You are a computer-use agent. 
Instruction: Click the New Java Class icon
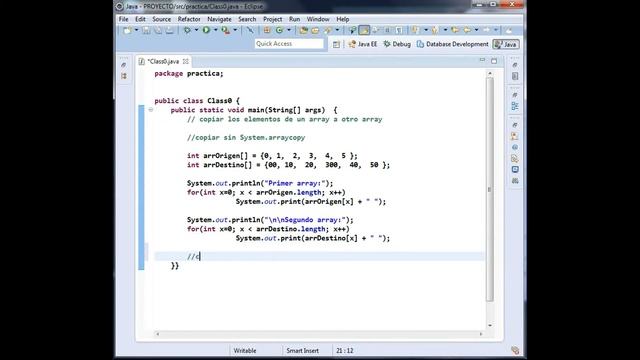tap(279, 30)
